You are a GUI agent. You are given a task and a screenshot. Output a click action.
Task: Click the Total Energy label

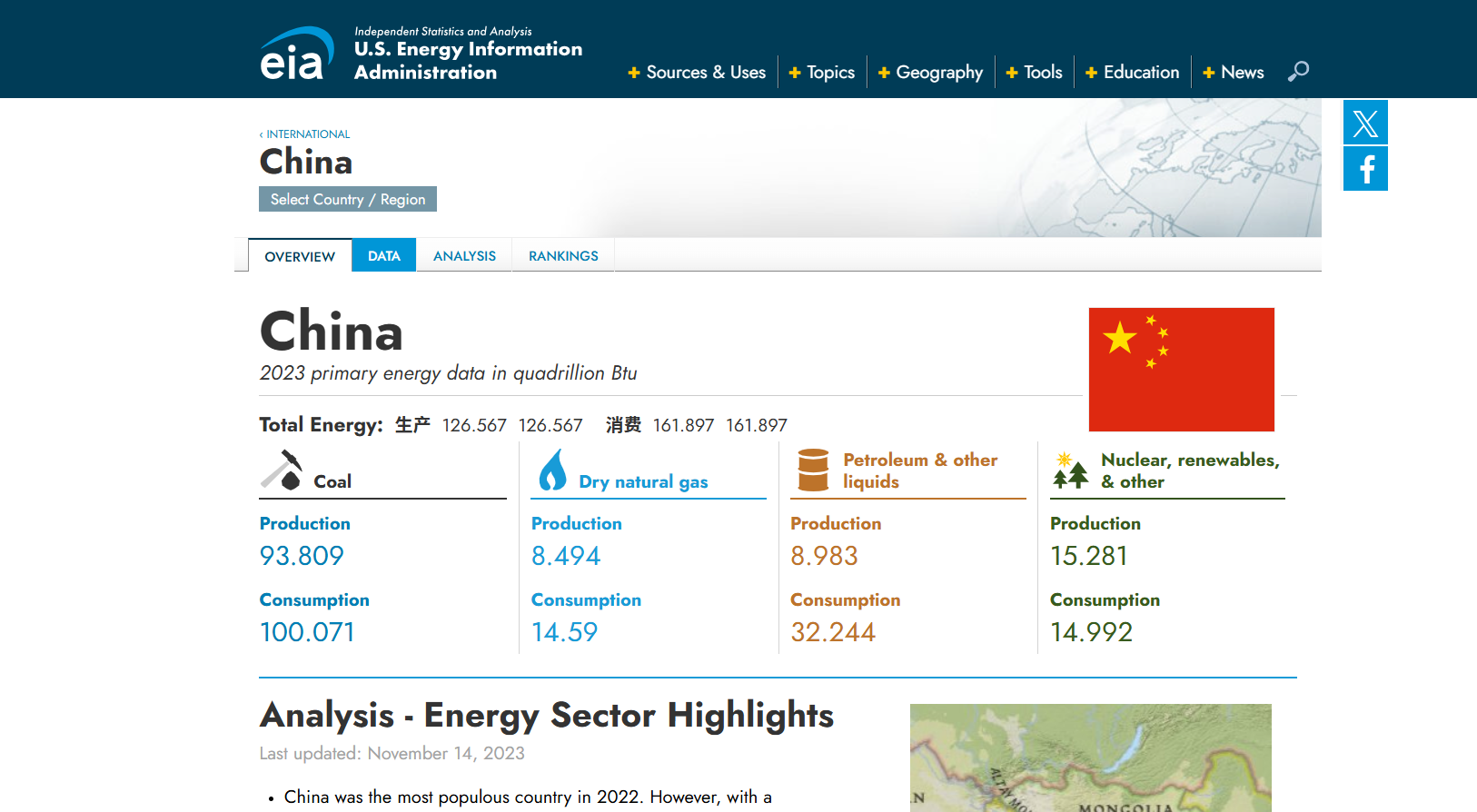click(321, 425)
